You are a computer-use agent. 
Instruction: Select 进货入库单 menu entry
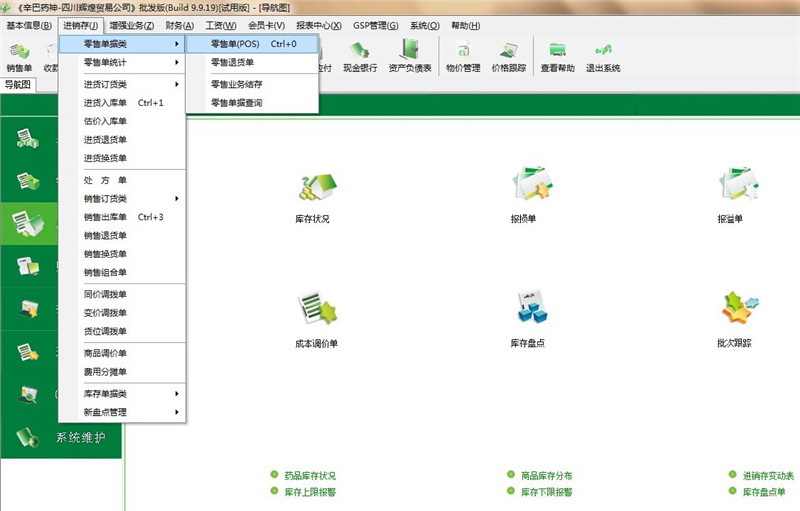tap(121, 103)
